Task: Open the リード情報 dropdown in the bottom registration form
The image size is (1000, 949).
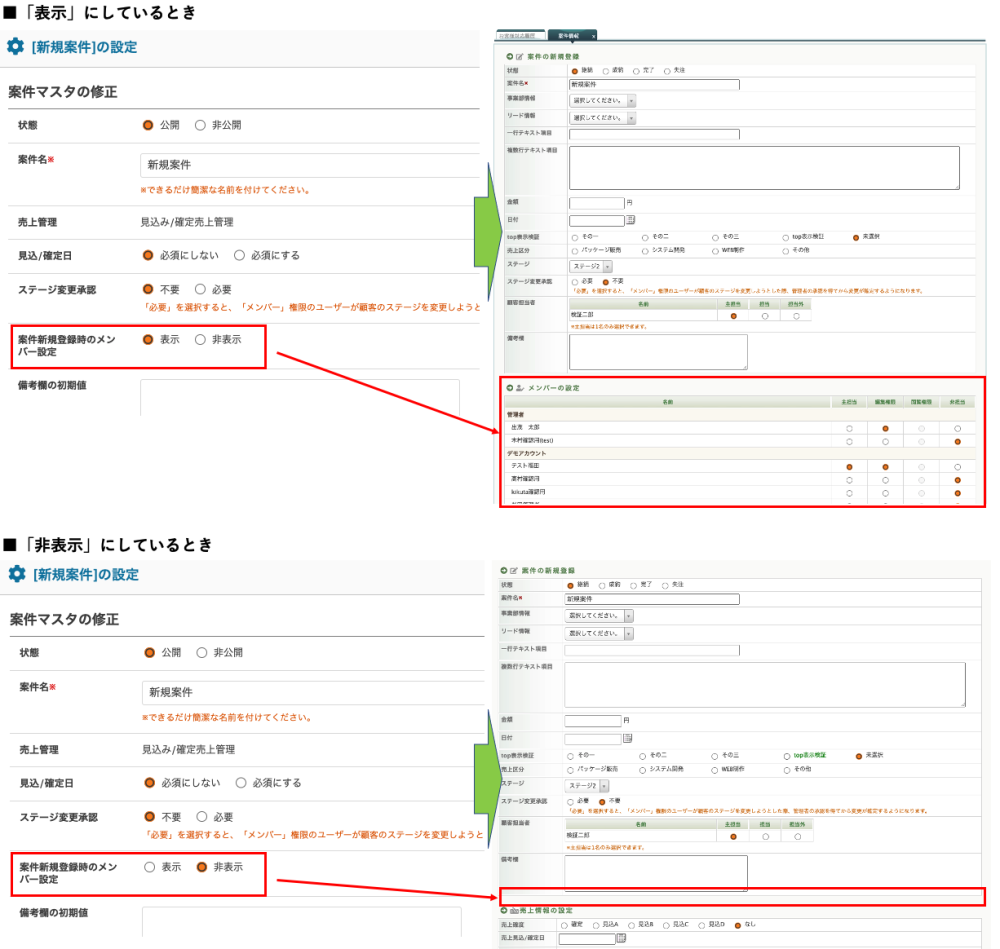Action: tap(598, 633)
